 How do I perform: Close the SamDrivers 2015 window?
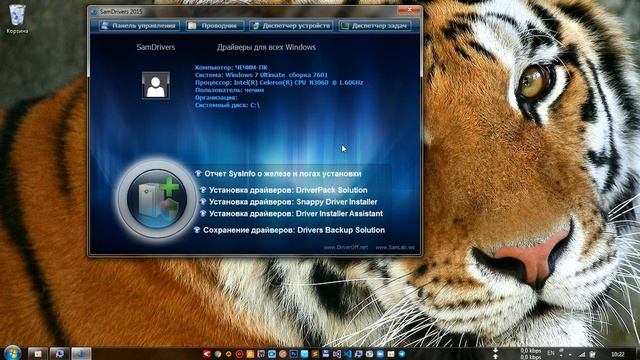[409, 10]
